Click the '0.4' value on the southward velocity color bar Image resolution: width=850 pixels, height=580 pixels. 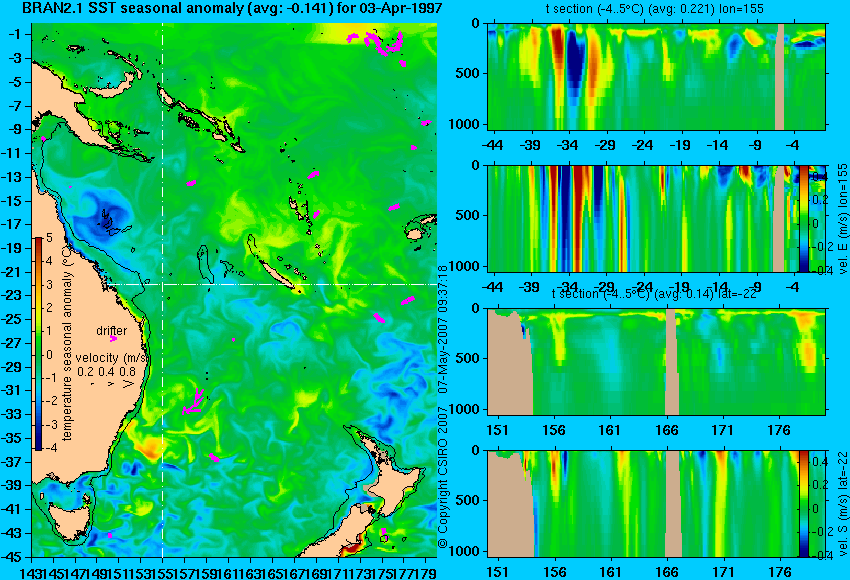pyautogui.click(x=820, y=461)
